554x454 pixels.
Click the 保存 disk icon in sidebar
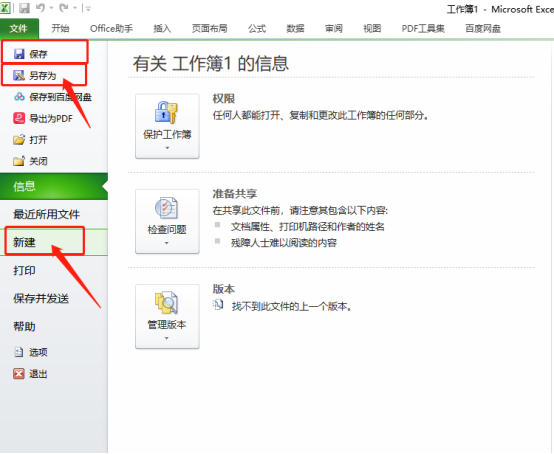[x=19, y=54]
